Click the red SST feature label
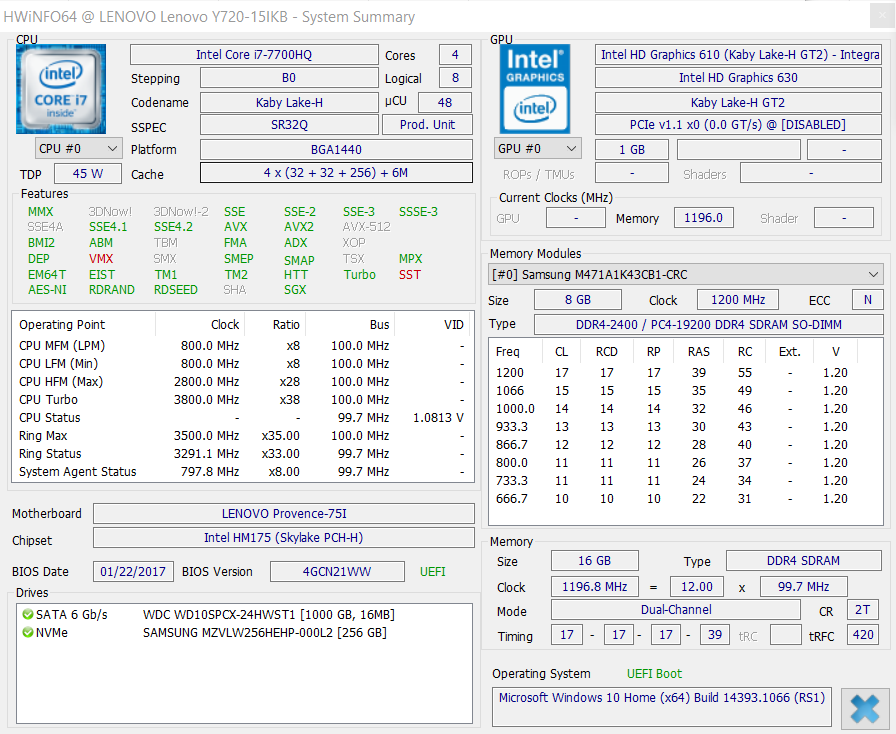Image resolution: width=896 pixels, height=734 pixels. tap(410, 275)
